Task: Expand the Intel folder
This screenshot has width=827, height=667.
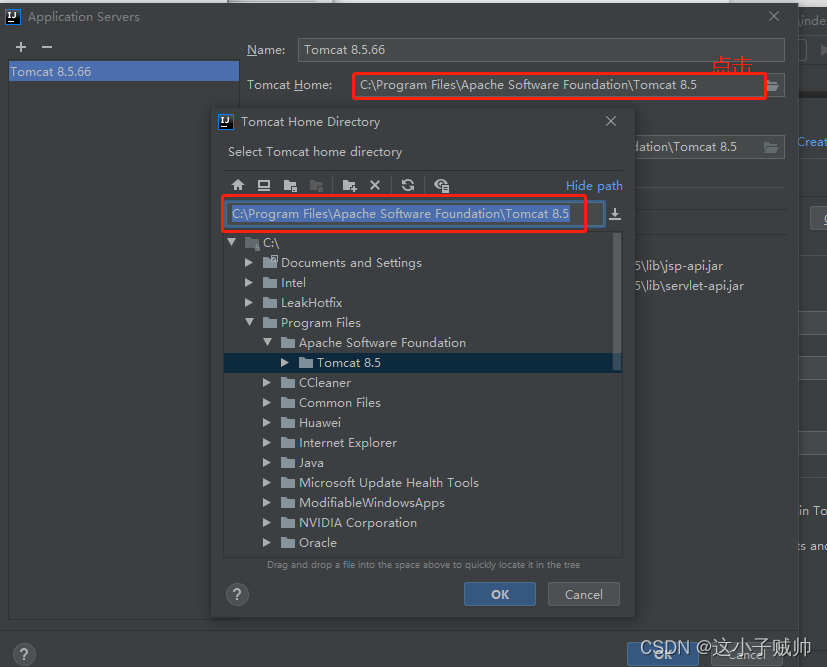Action: coord(249,282)
